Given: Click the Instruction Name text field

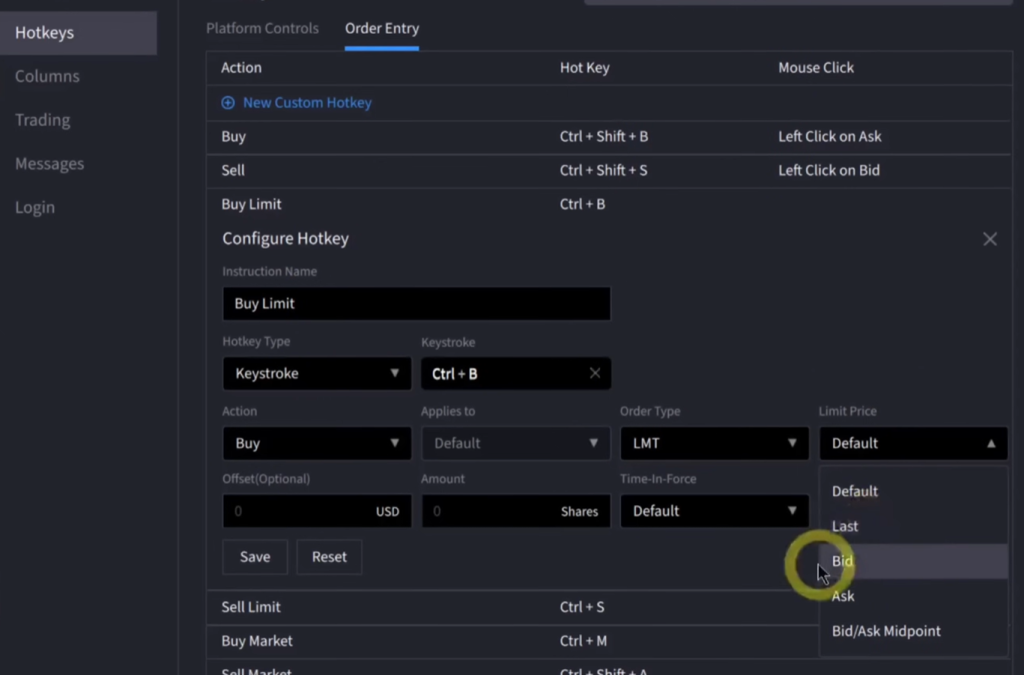Looking at the screenshot, I should [x=415, y=303].
